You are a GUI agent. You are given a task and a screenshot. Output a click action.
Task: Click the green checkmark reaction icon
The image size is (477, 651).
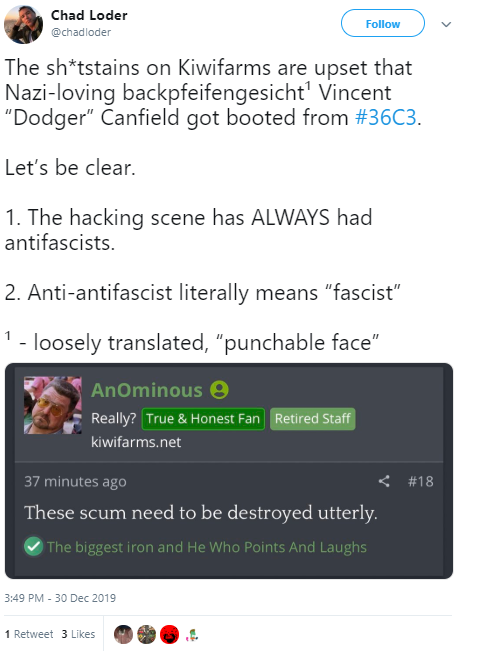(34, 546)
